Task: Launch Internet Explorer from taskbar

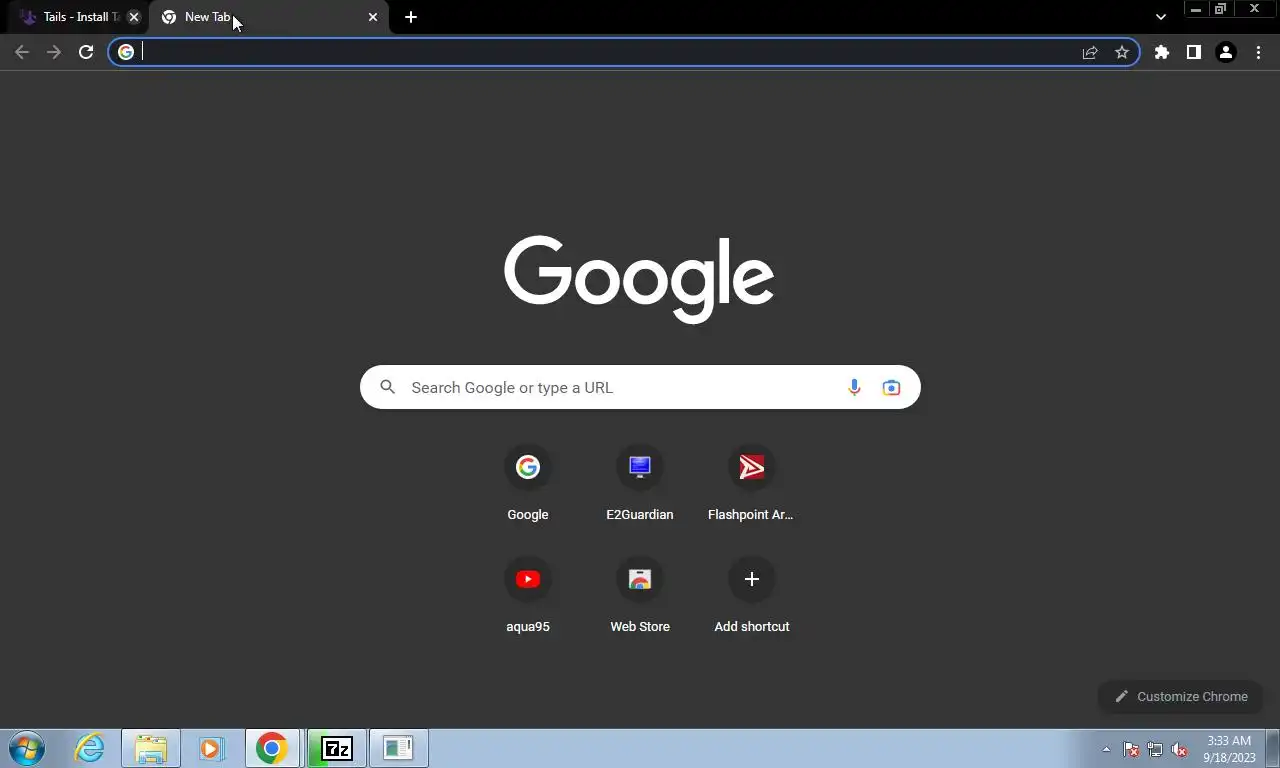Action: coord(89,748)
